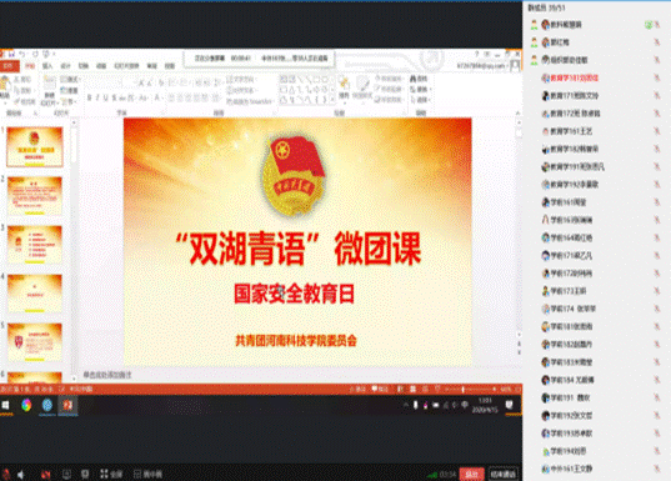The image size is (672, 482).
Task: Click the Quick Styles icon in the Drawing group
Action: click(362, 85)
